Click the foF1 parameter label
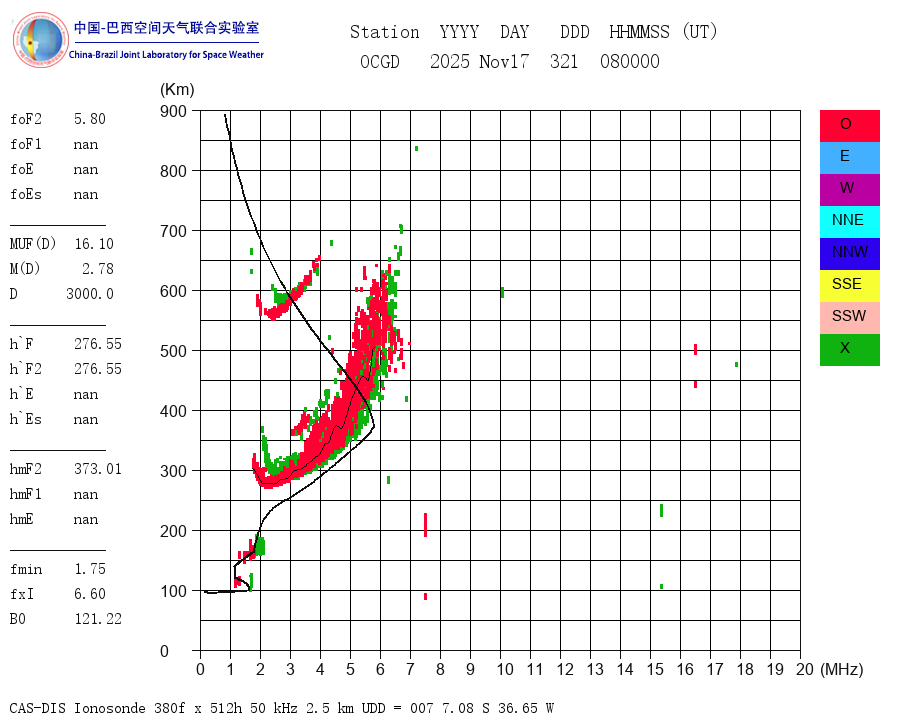900x720 pixels. [26, 144]
